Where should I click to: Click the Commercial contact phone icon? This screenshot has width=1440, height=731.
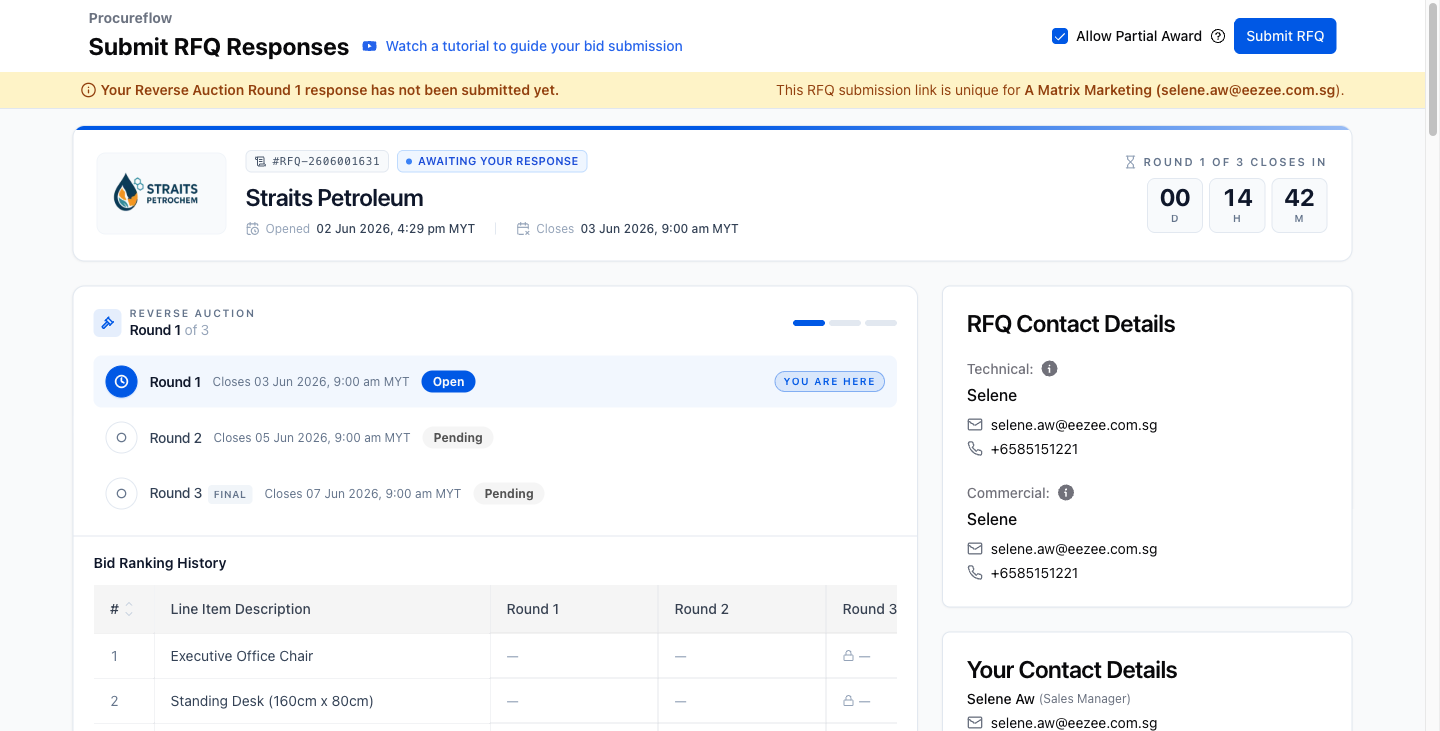pyautogui.click(x=975, y=573)
